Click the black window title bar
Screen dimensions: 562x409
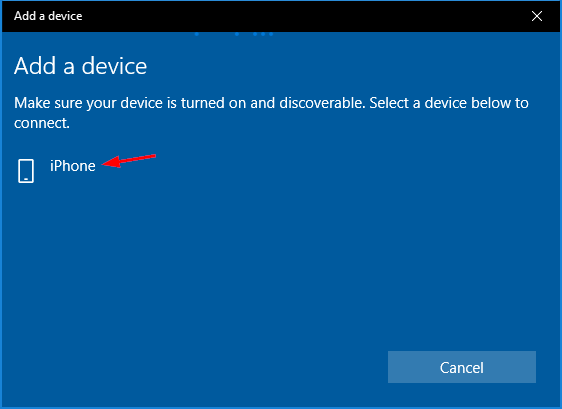point(281,16)
